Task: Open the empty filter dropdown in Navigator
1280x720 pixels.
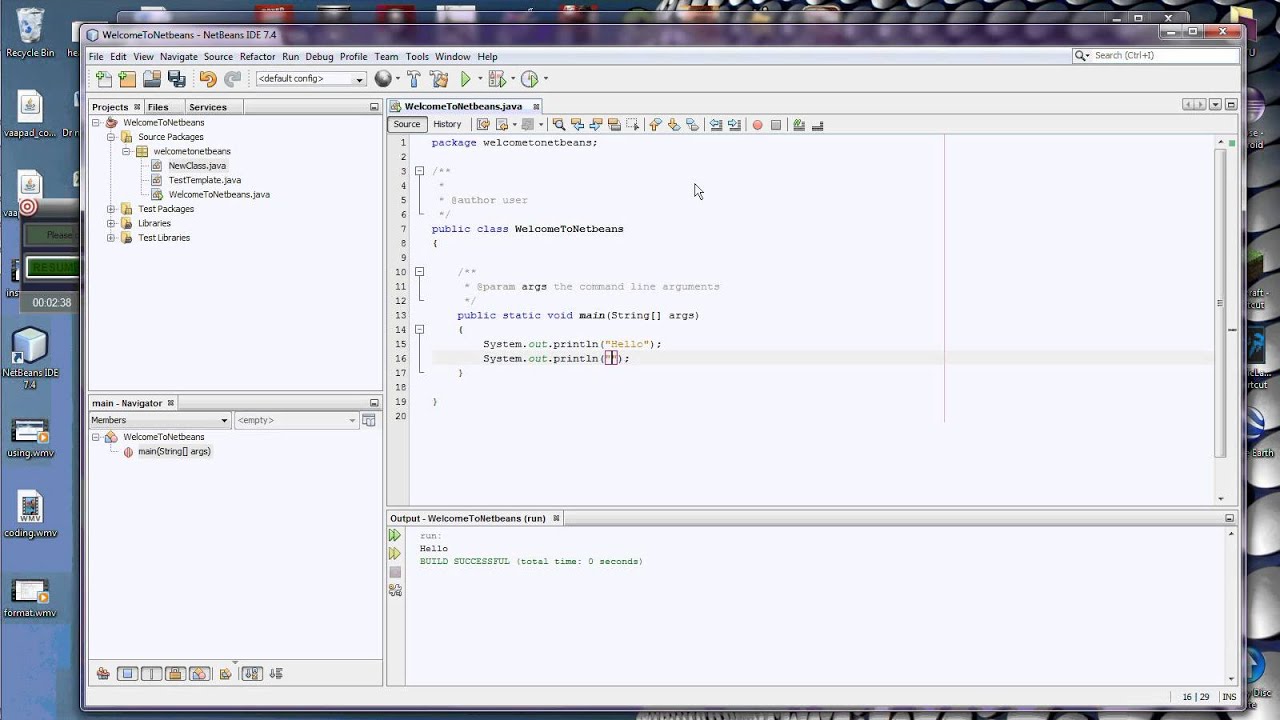Action: pyautogui.click(x=296, y=420)
